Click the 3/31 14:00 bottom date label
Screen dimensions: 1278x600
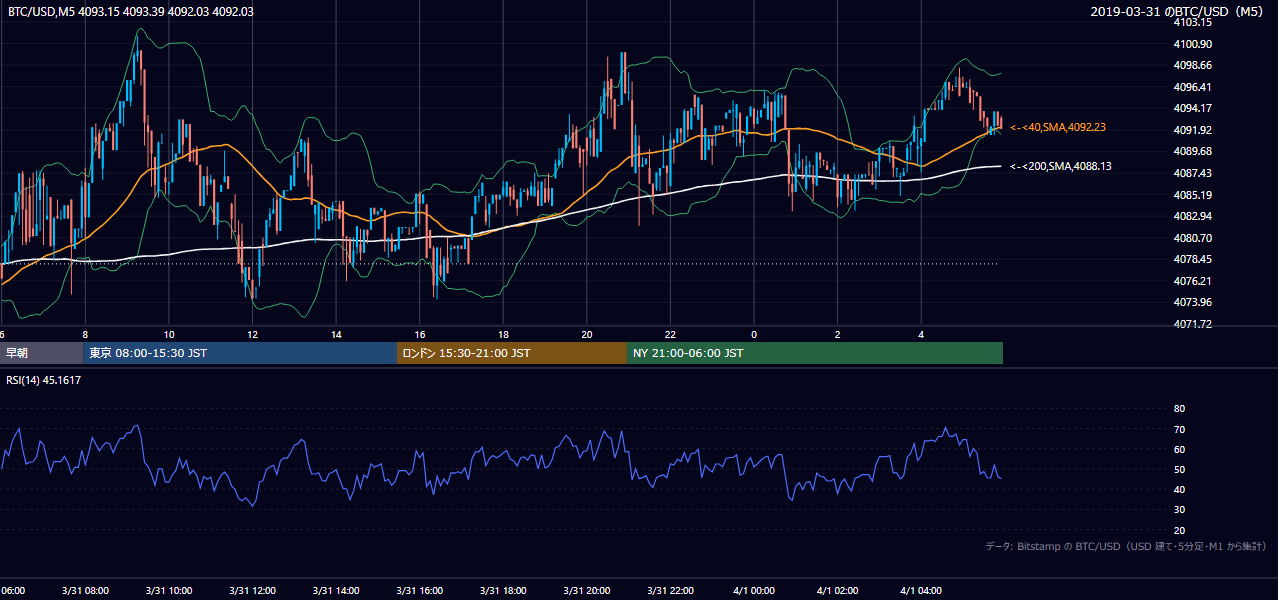pyautogui.click(x=336, y=591)
